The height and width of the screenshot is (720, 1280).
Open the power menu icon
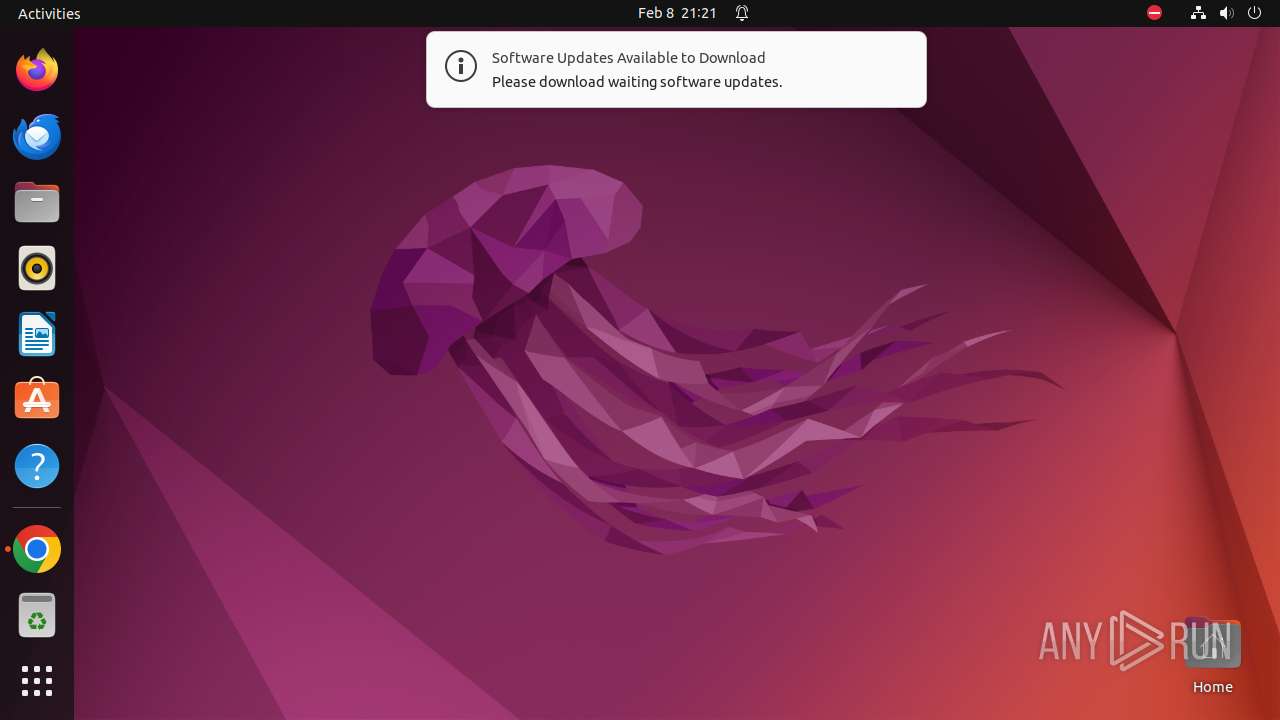(1254, 13)
